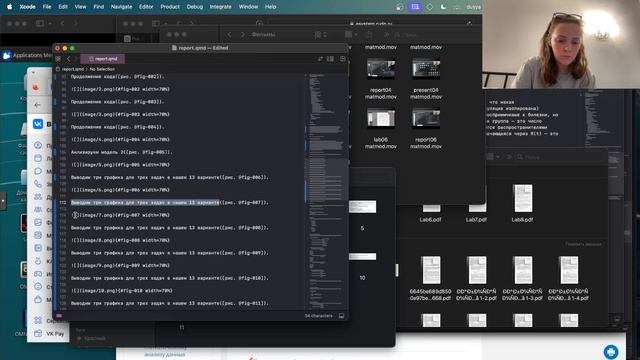Image resolution: width=640 pixels, height=360 pixels.
Task: Go forward in Xcode editor history
Action: (x=76, y=59)
